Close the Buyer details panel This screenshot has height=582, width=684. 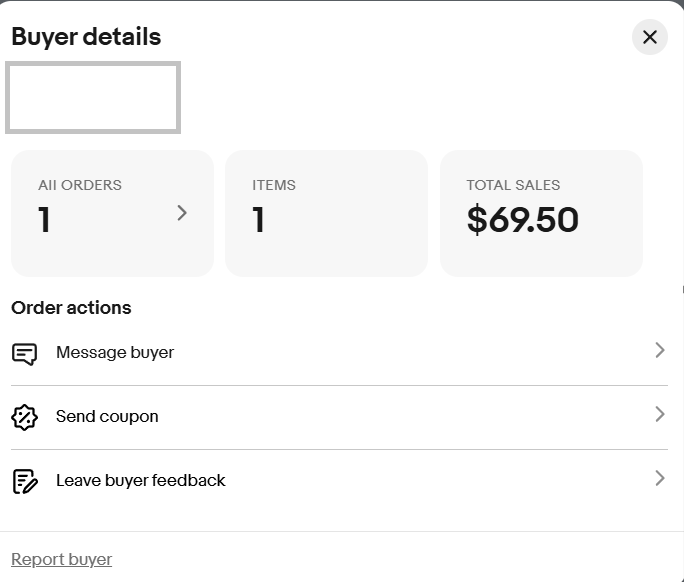tap(649, 37)
